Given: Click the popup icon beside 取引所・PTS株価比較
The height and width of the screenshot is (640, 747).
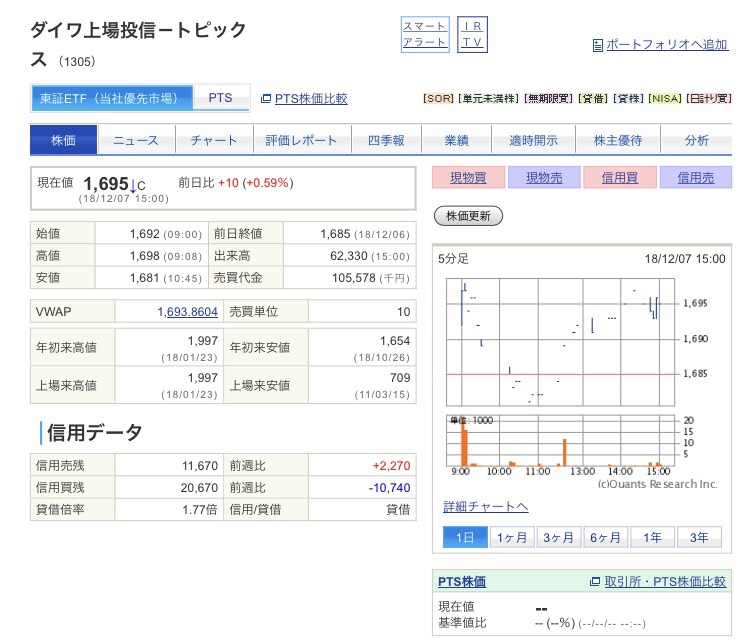Looking at the screenshot, I should click(595, 582).
